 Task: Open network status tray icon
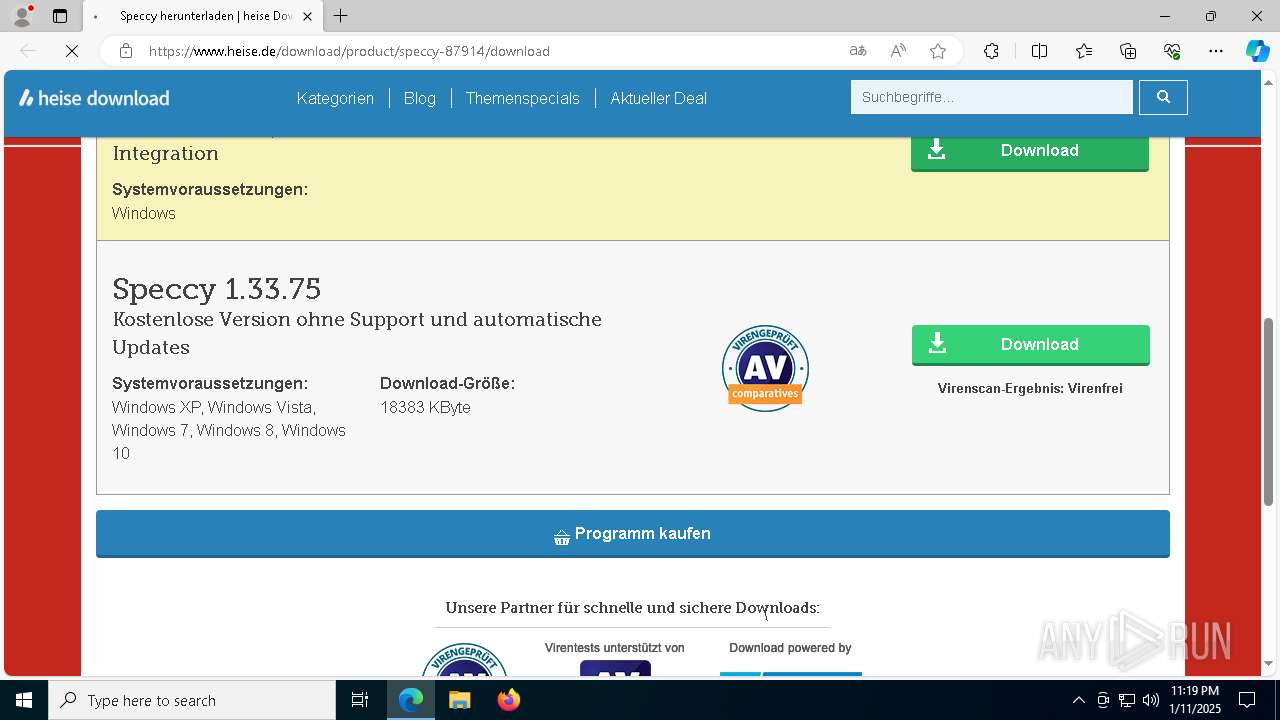1127,700
